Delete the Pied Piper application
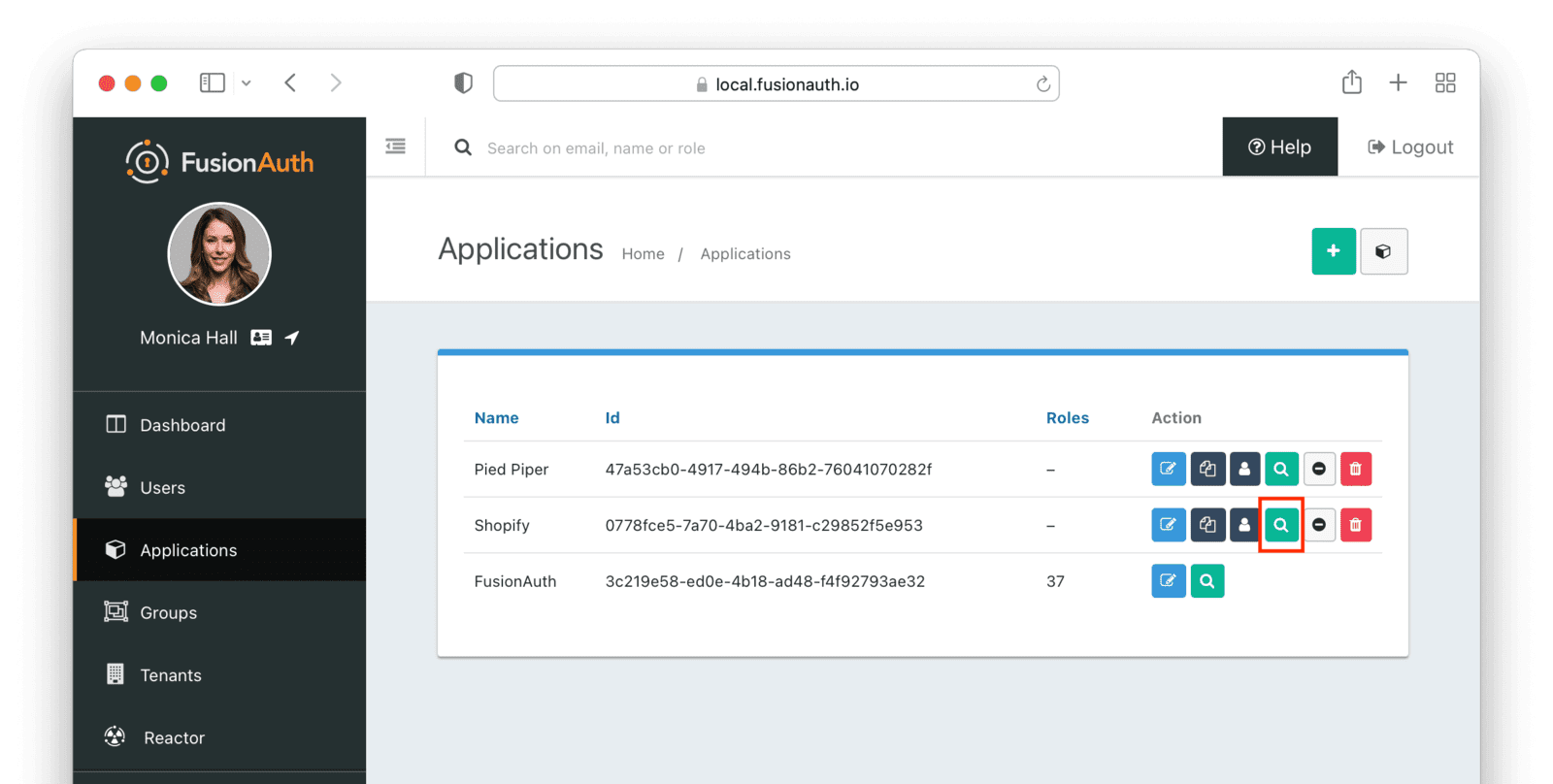Screen dimensions: 1553x784 1356,469
